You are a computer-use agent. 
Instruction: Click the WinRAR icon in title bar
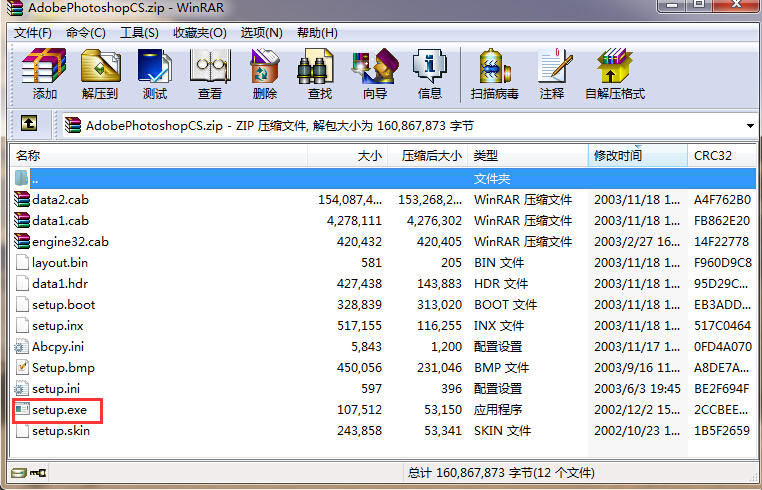[x=15, y=8]
